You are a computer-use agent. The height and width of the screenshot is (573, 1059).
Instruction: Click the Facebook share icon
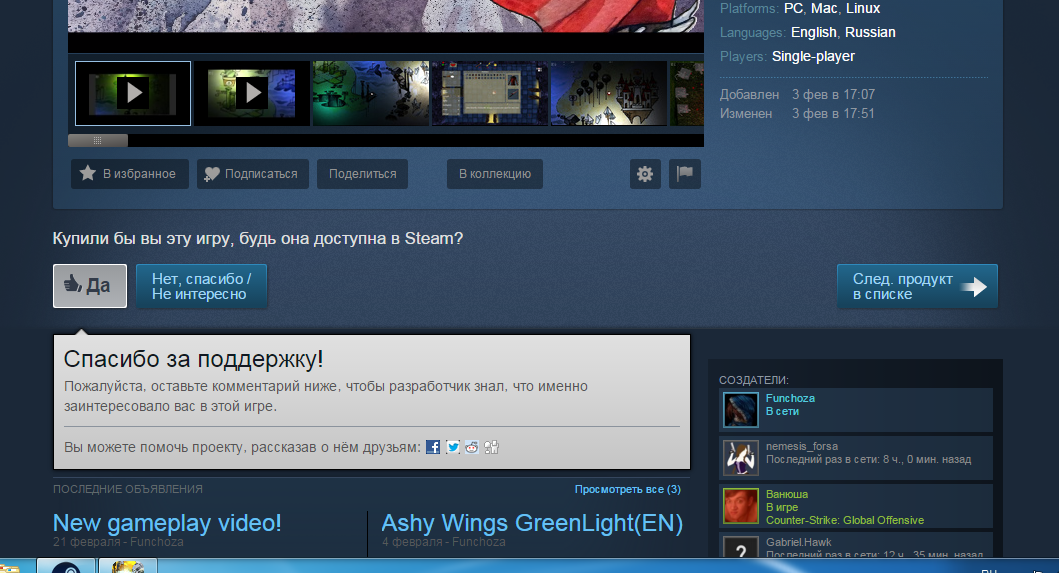click(433, 447)
